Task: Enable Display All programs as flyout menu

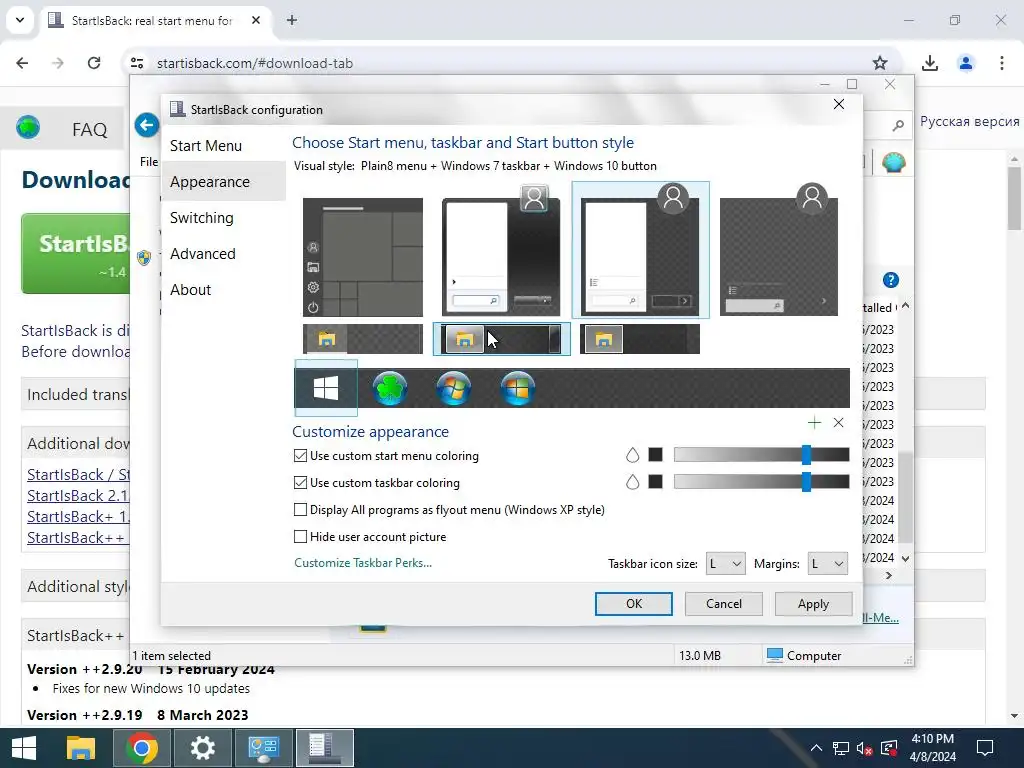Action: [300, 509]
